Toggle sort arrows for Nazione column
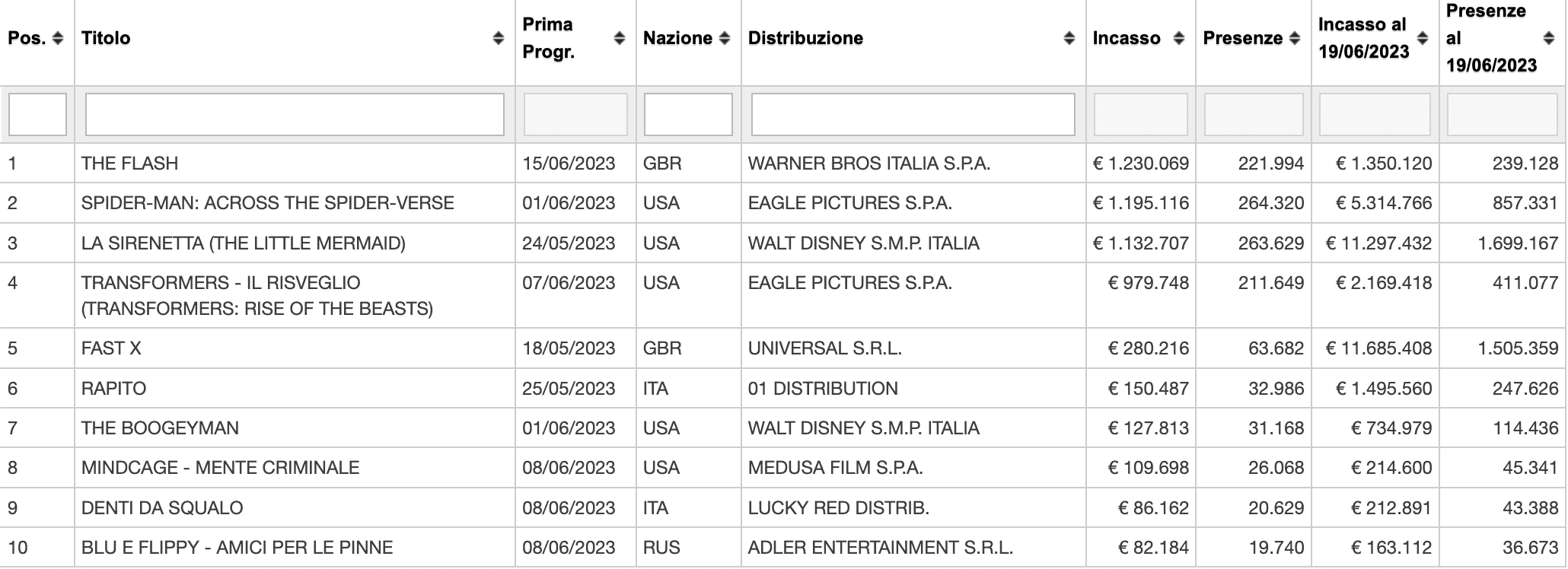This screenshot has height=569, width=1568. click(725, 38)
